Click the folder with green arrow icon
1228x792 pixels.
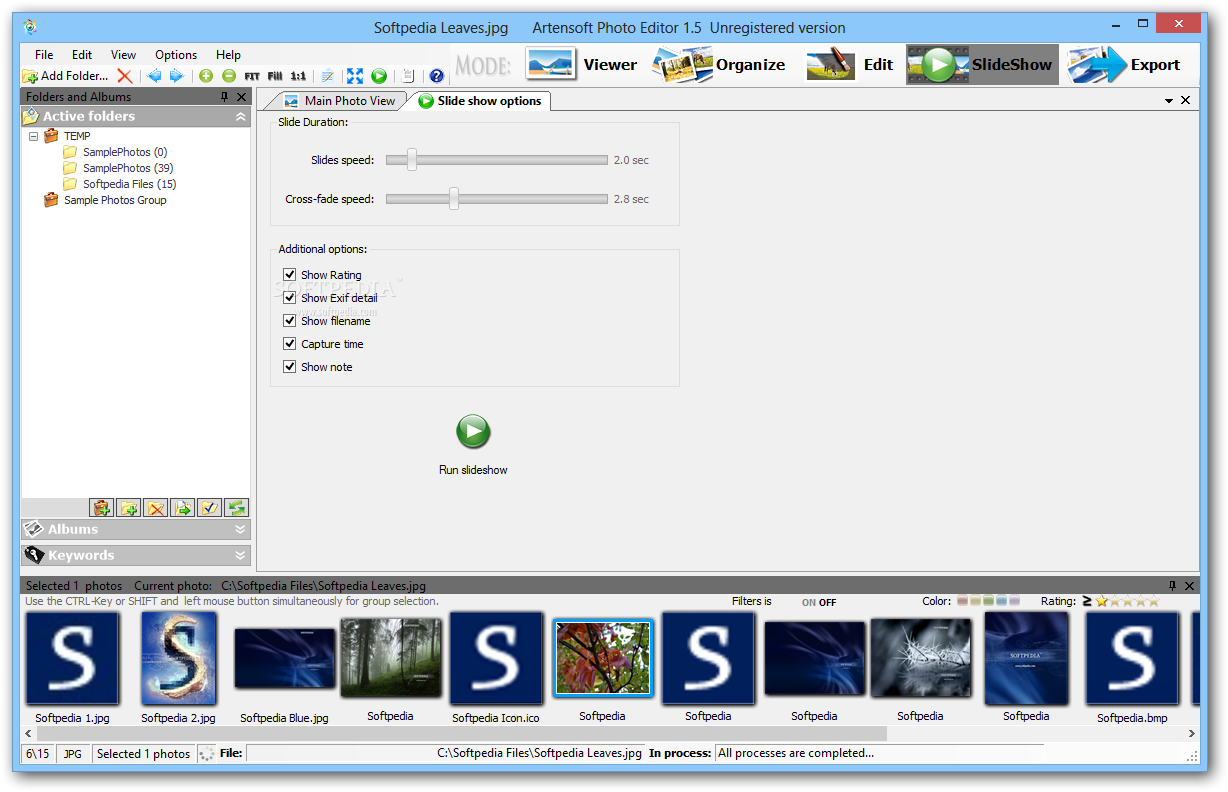pos(182,508)
